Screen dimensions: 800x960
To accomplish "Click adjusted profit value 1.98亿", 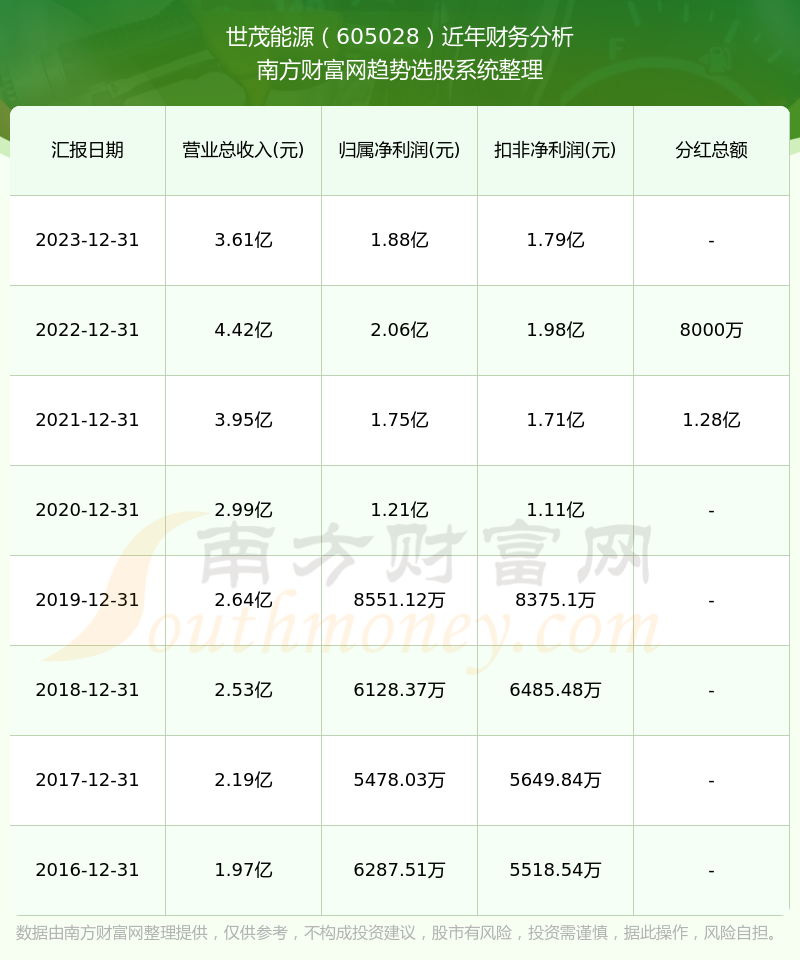I will pyautogui.click(x=555, y=330).
